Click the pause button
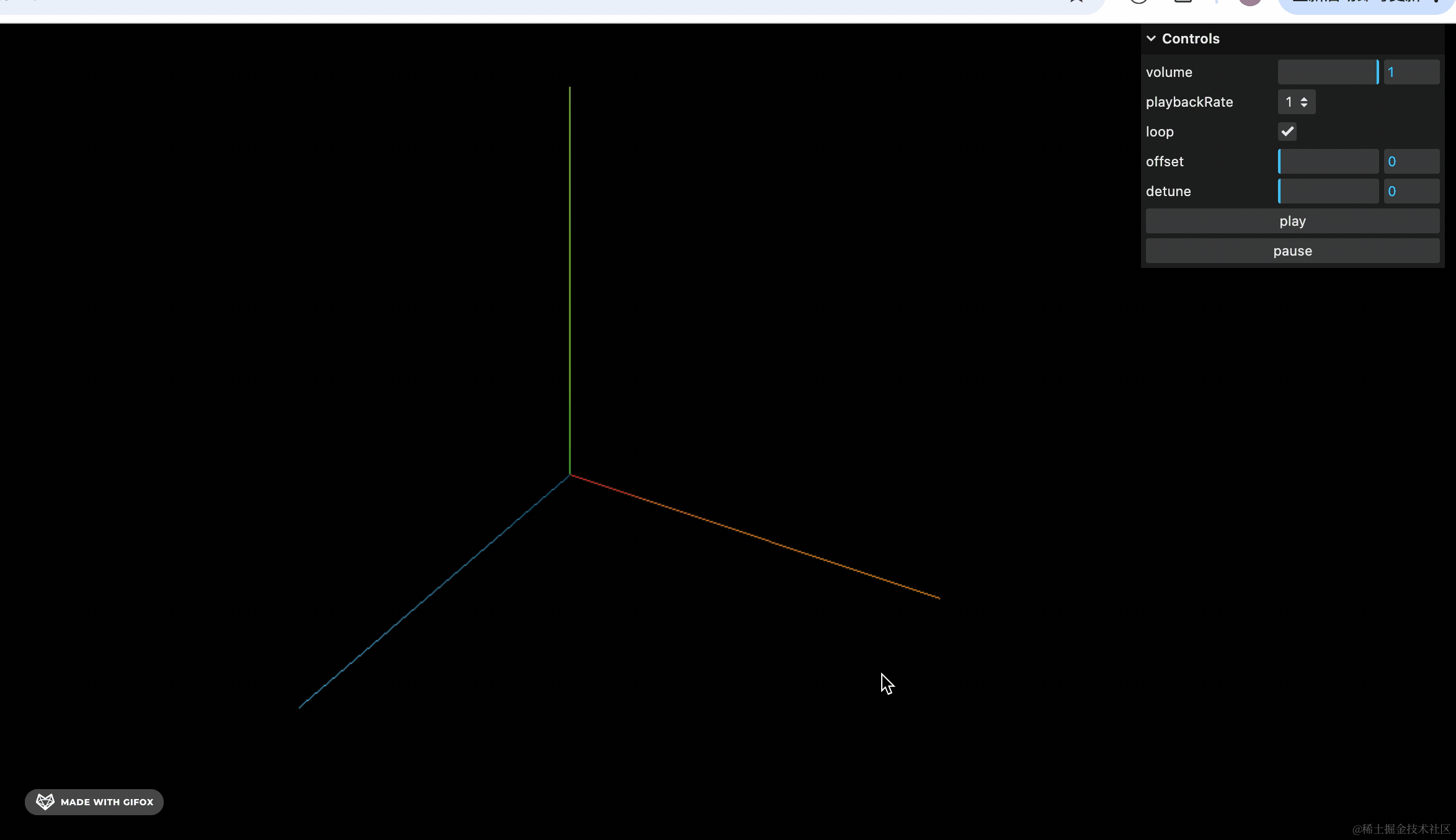 pos(1292,251)
